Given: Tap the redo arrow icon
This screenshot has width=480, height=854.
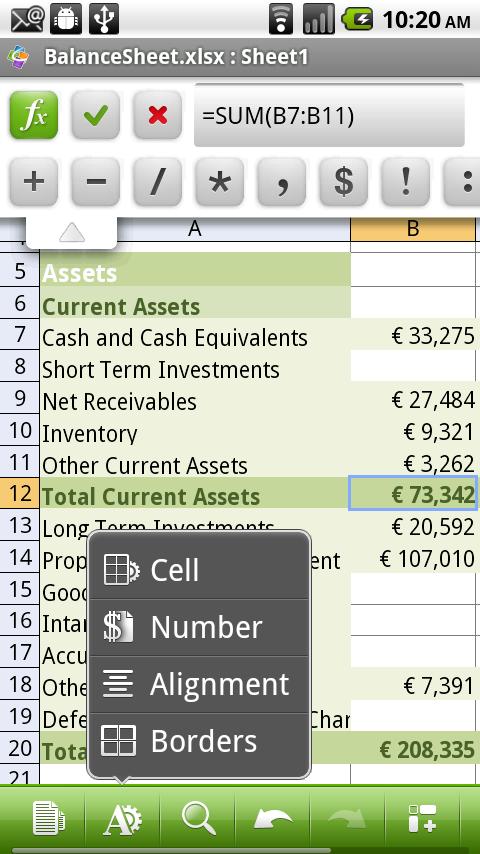Looking at the screenshot, I should tap(348, 818).
